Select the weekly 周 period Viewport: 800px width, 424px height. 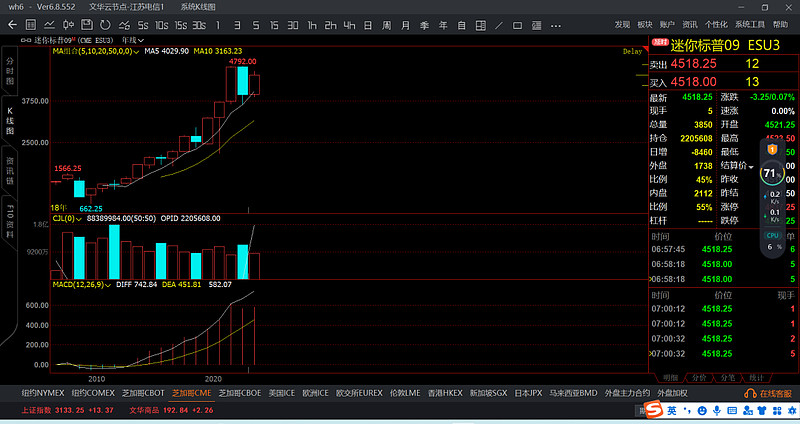point(387,25)
